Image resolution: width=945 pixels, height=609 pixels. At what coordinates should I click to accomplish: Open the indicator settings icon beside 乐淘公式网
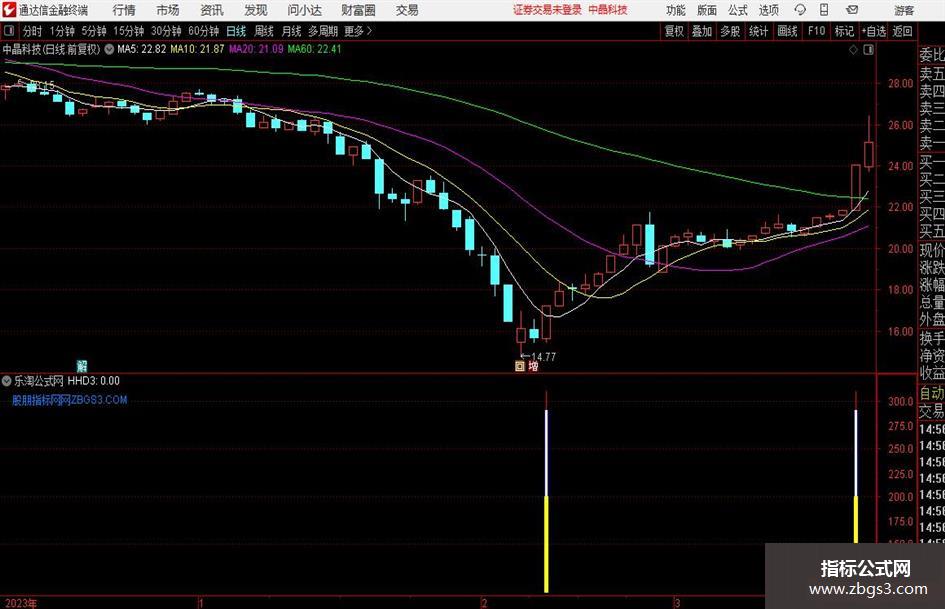click(7, 381)
